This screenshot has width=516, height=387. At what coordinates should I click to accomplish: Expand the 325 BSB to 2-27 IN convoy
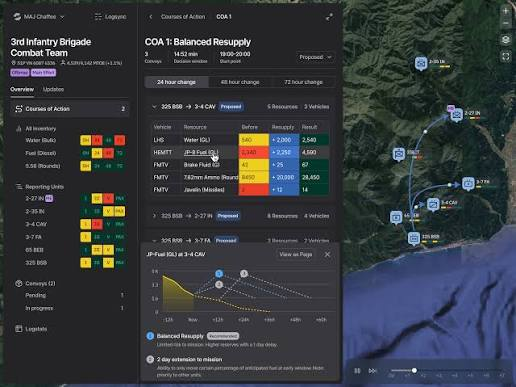point(154,216)
